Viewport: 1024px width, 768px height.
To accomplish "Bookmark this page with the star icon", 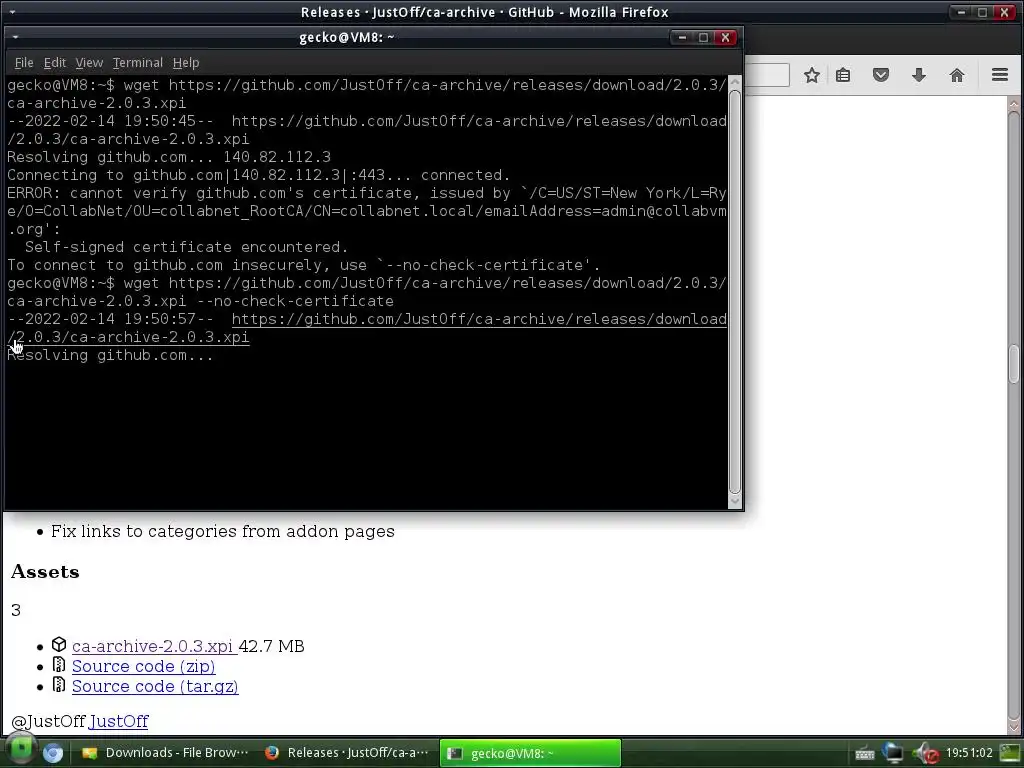I will 812,75.
